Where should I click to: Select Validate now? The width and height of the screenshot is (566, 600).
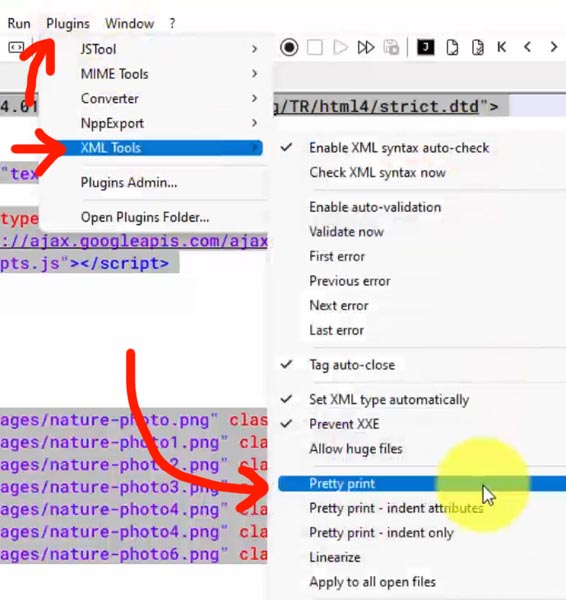pyautogui.click(x=346, y=232)
